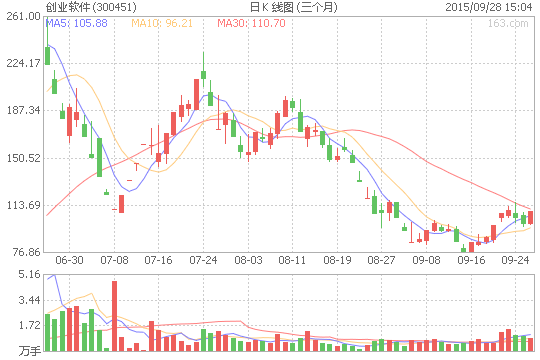Click the stock title 创业软件(300451)

[91, 7]
